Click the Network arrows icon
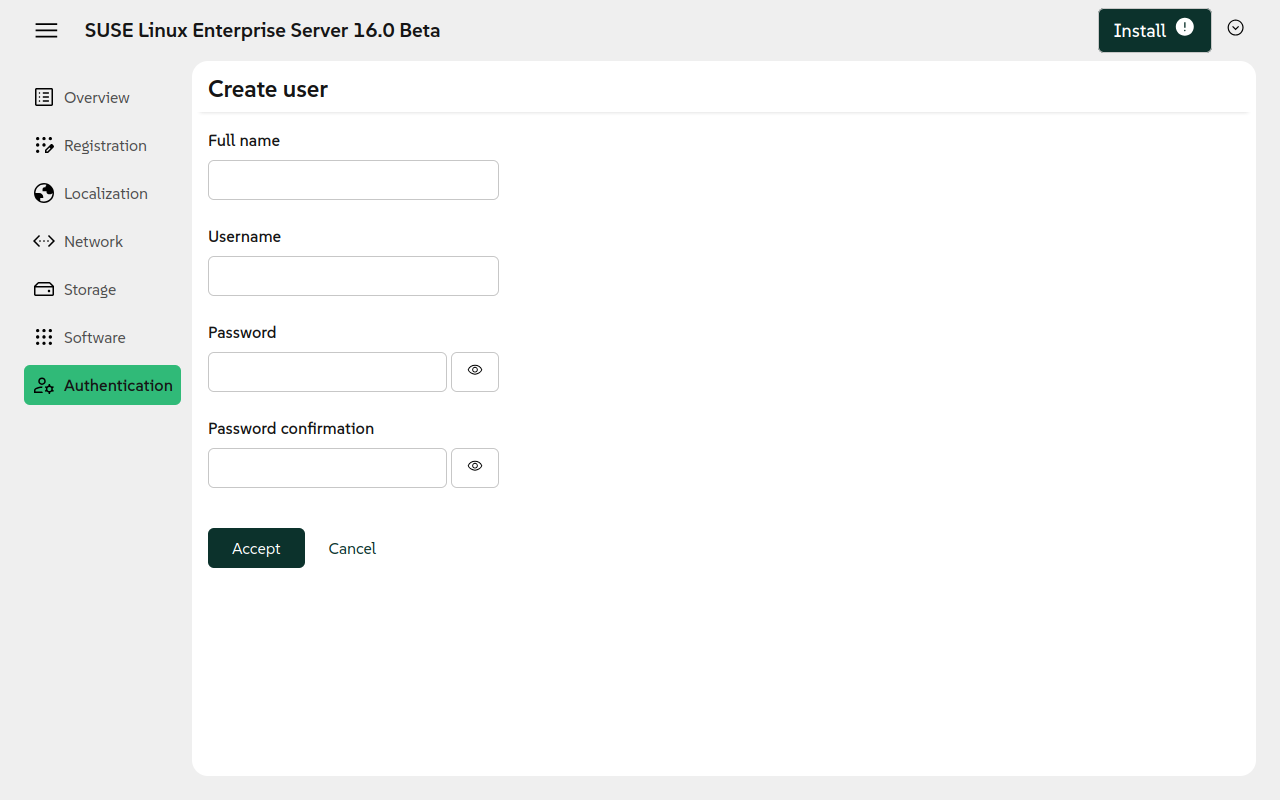 point(44,241)
